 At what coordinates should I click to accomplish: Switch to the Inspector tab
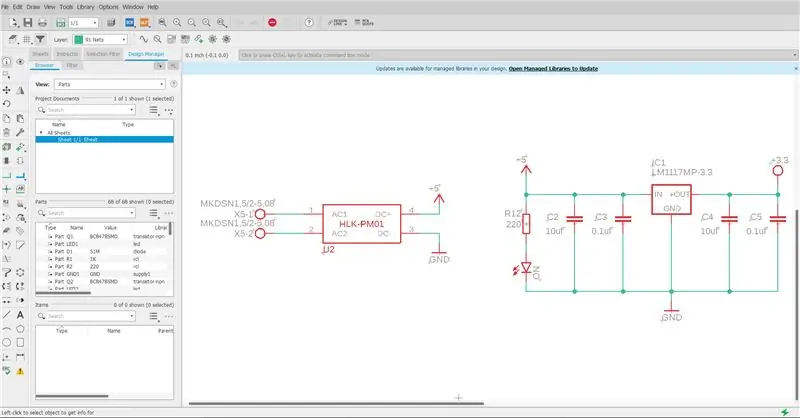click(67, 54)
